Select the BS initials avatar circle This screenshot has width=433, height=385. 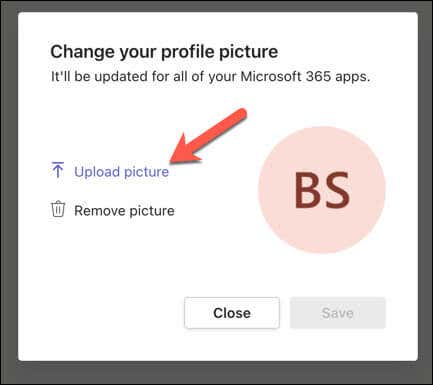coord(322,190)
